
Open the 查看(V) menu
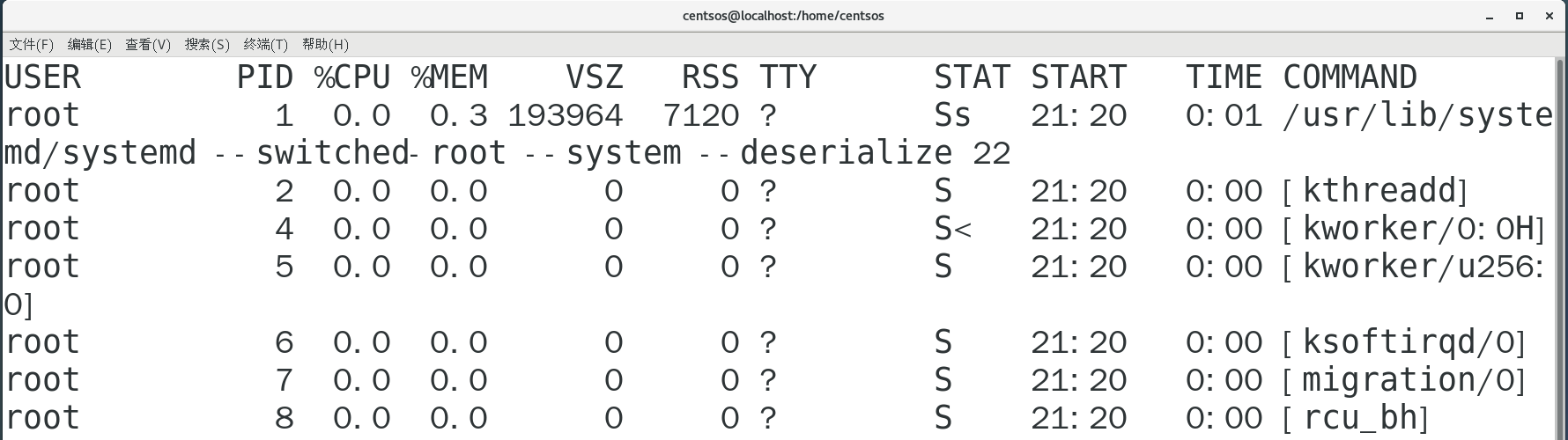click(x=148, y=45)
